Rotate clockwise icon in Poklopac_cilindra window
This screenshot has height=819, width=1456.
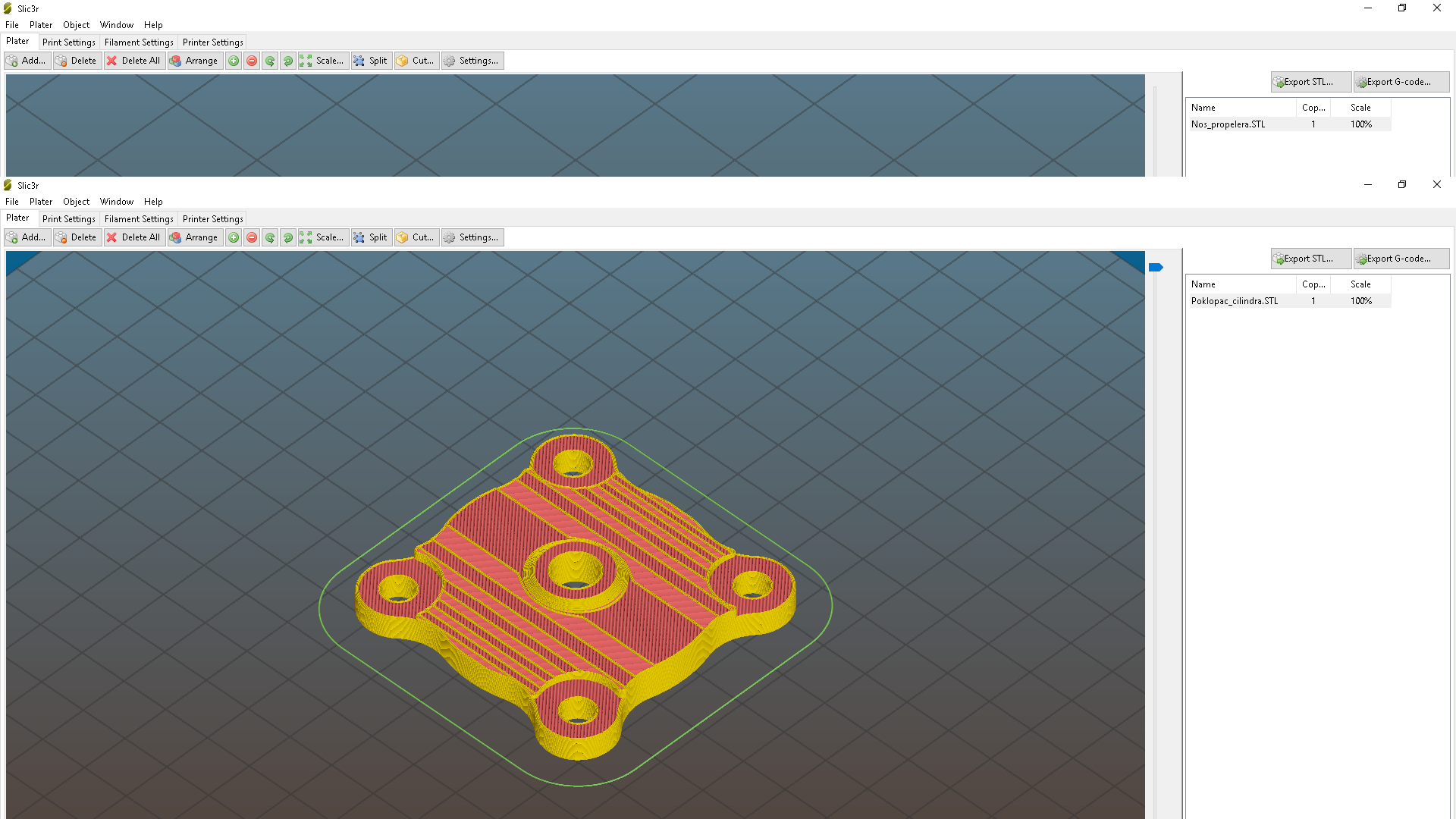pyautogui.click(x=288, y=237)
